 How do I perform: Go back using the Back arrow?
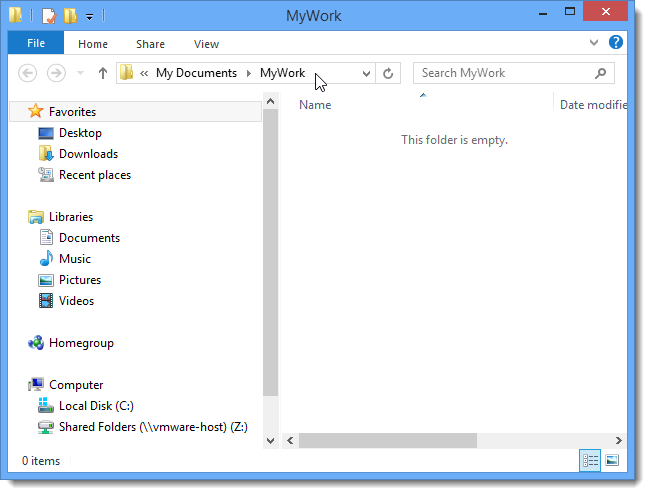coord(28,73)
